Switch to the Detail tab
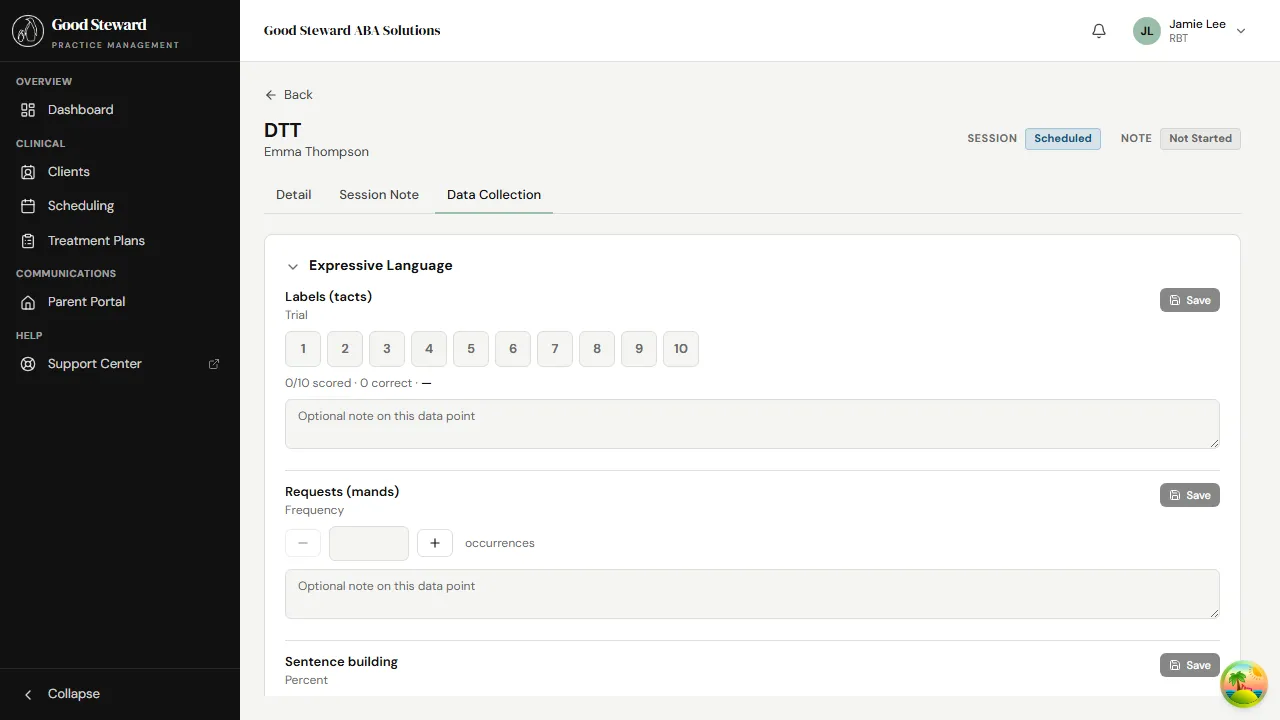 pyautogui.click(x=293, y=195)
